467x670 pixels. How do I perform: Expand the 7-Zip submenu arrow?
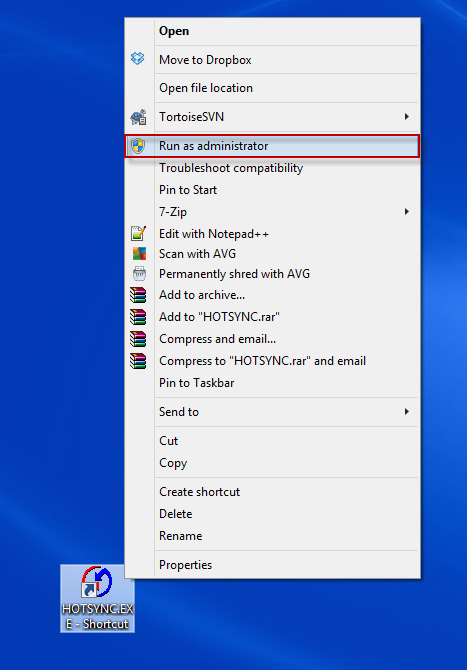(x=407, y=212)
